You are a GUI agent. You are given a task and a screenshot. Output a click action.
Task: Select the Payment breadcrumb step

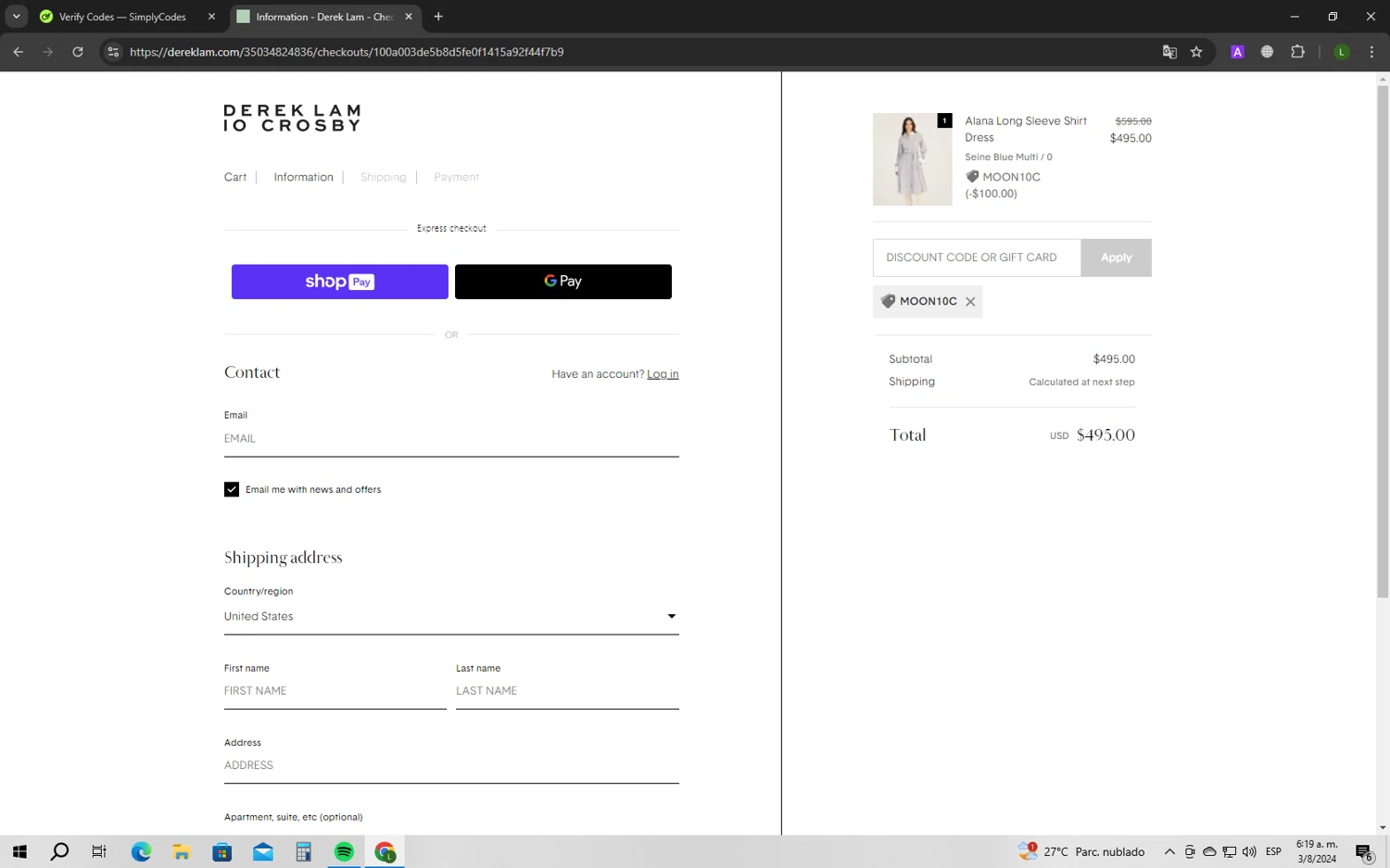[456, 177]
